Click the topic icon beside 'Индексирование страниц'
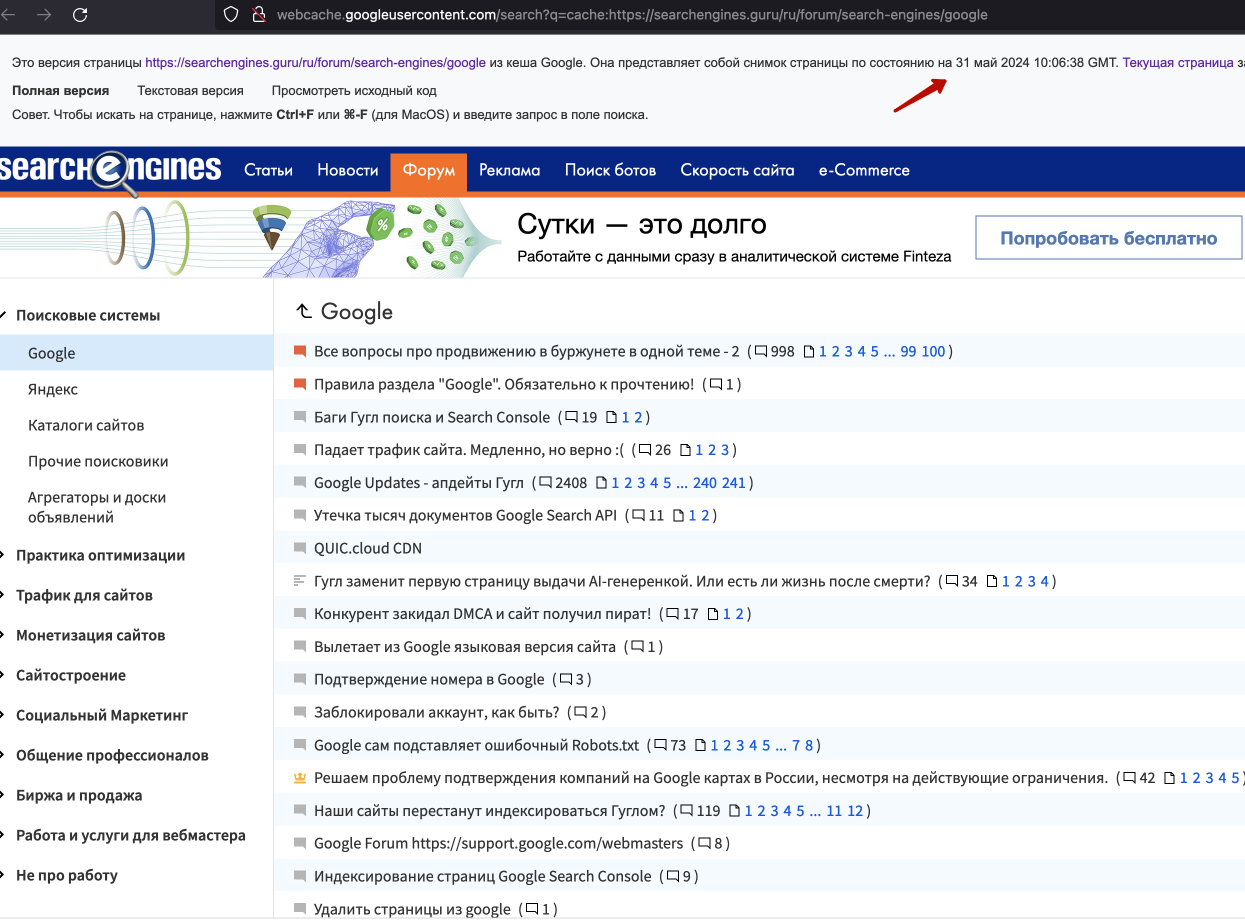Viewport: 1245px width, 920px height. tap(300, 877)
